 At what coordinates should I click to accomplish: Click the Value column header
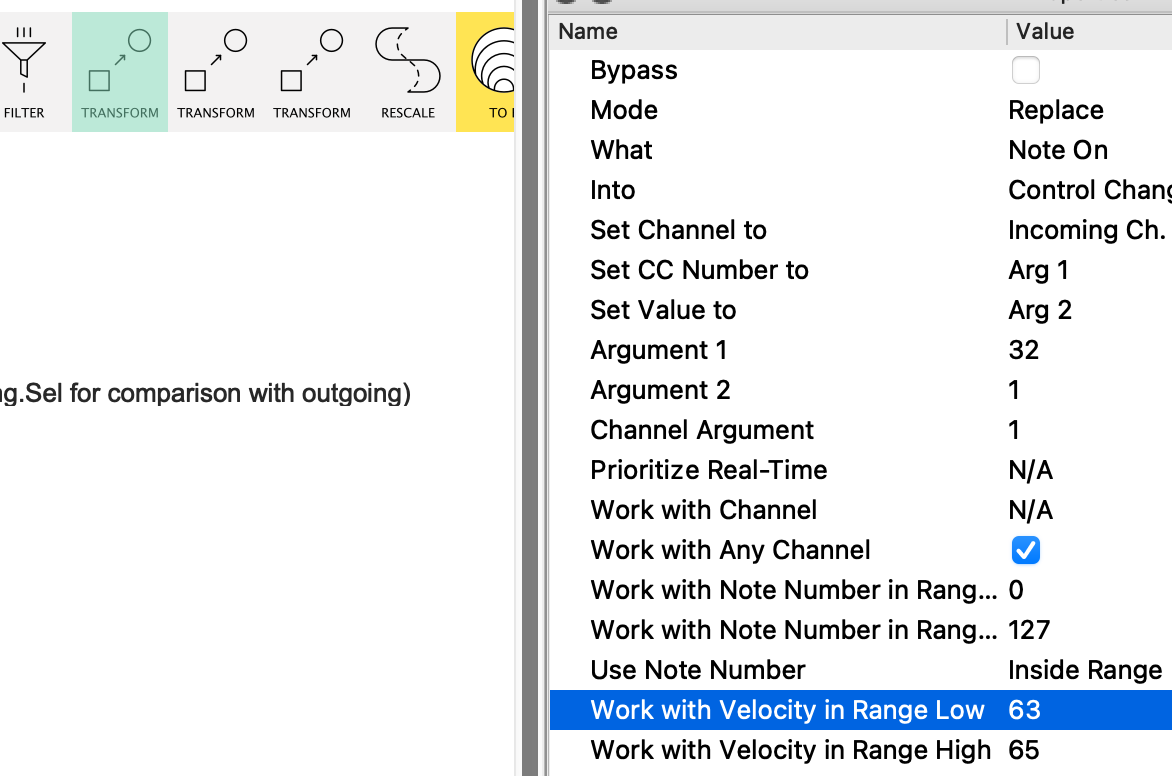(1045, 31)
